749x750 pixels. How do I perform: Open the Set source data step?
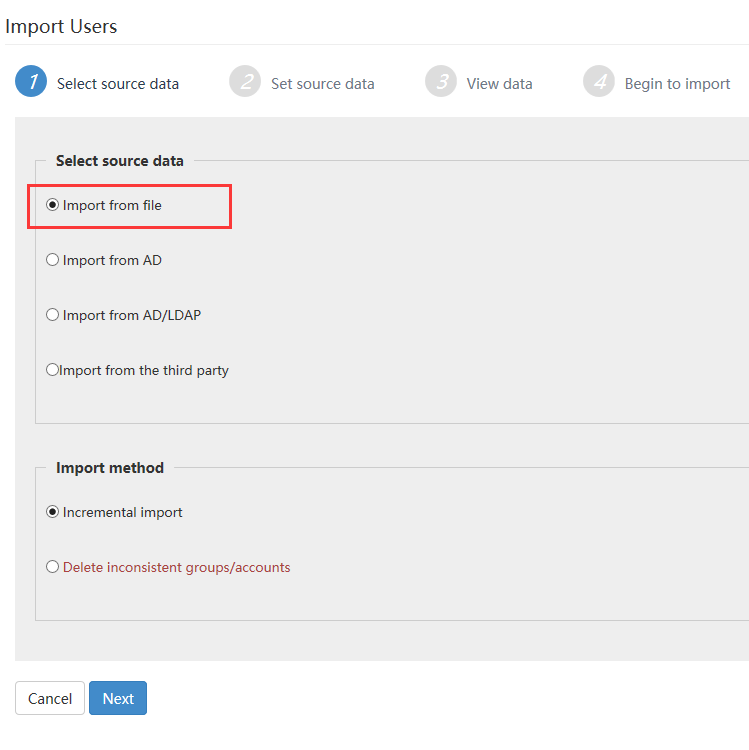tap(322, 84)
